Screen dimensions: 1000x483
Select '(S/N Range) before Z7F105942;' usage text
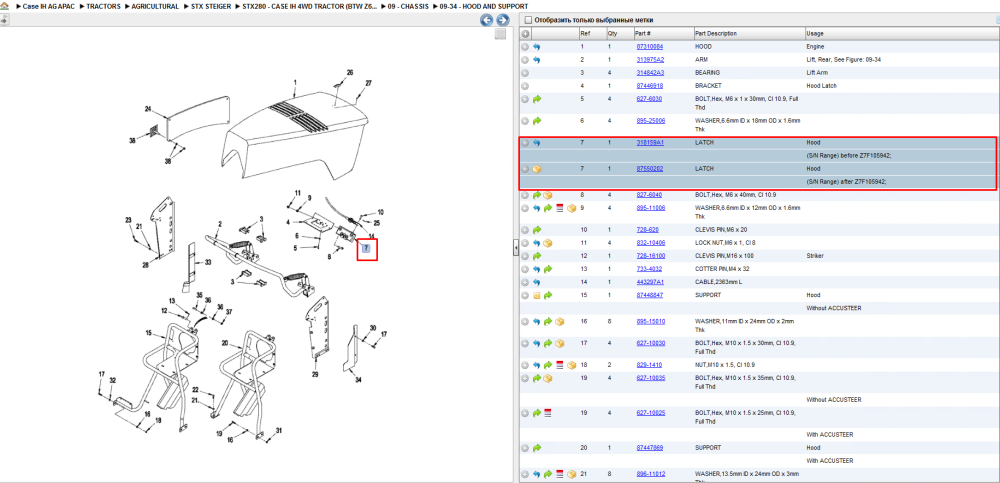pyautogui.click(x=847, y=156)
